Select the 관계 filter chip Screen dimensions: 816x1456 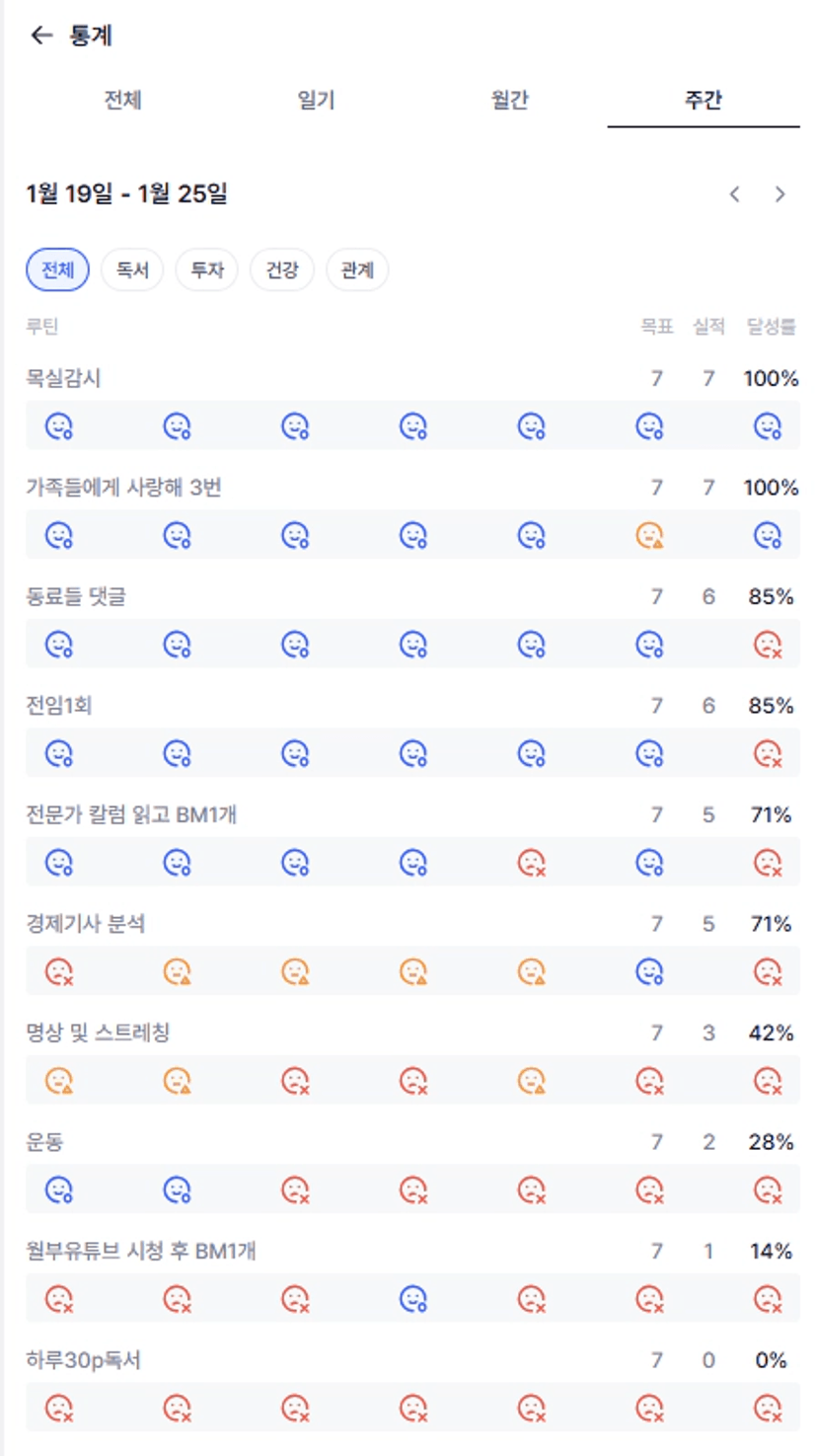pyautogui.click(x=357, y=270)
